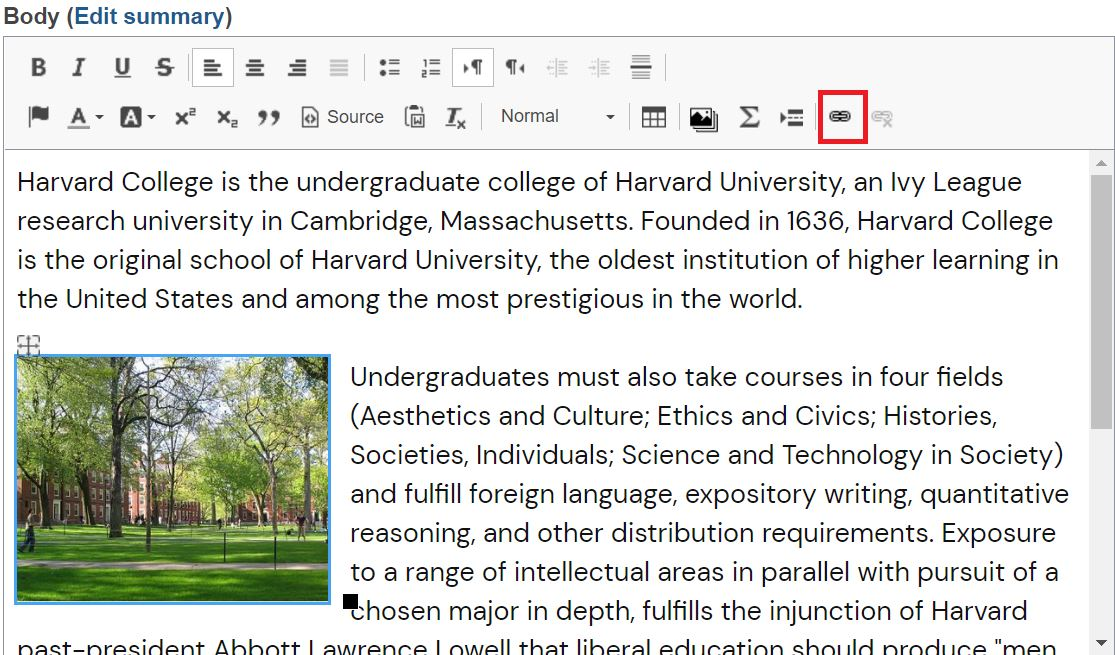Toggle italic formatting
The height and width of the screenshot is (655, 1115).
click(x=79, y=68)
